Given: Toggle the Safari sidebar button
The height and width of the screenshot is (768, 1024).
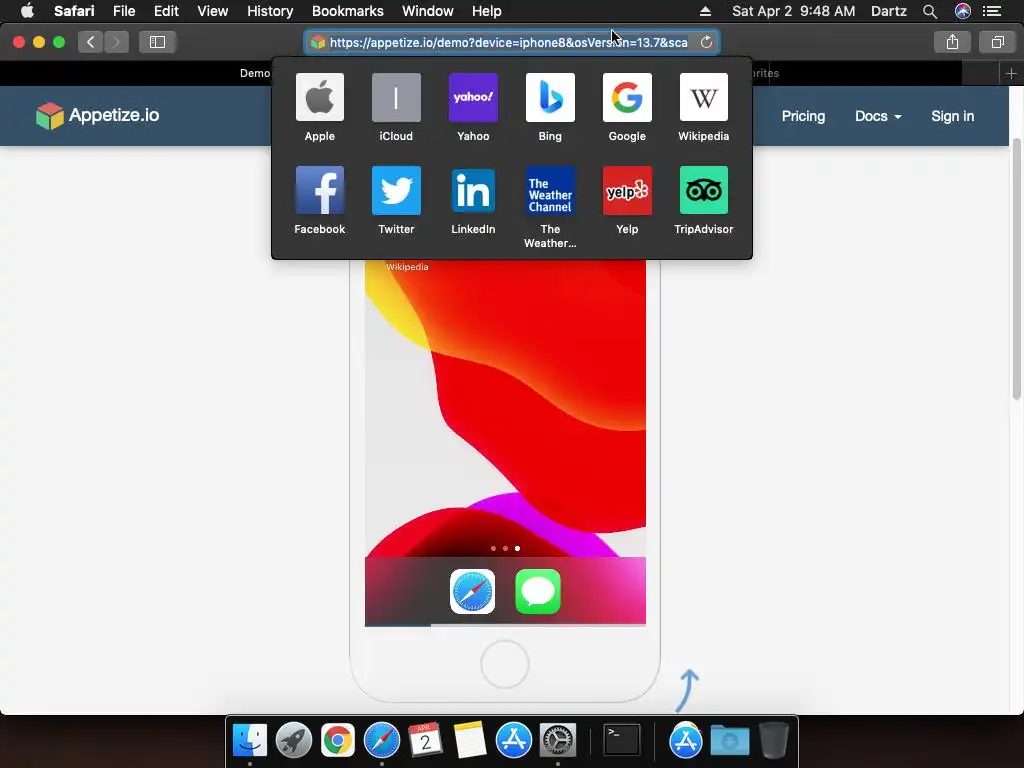Looking at the screenshot, I should pyautogui.click(x=157, y=42).
